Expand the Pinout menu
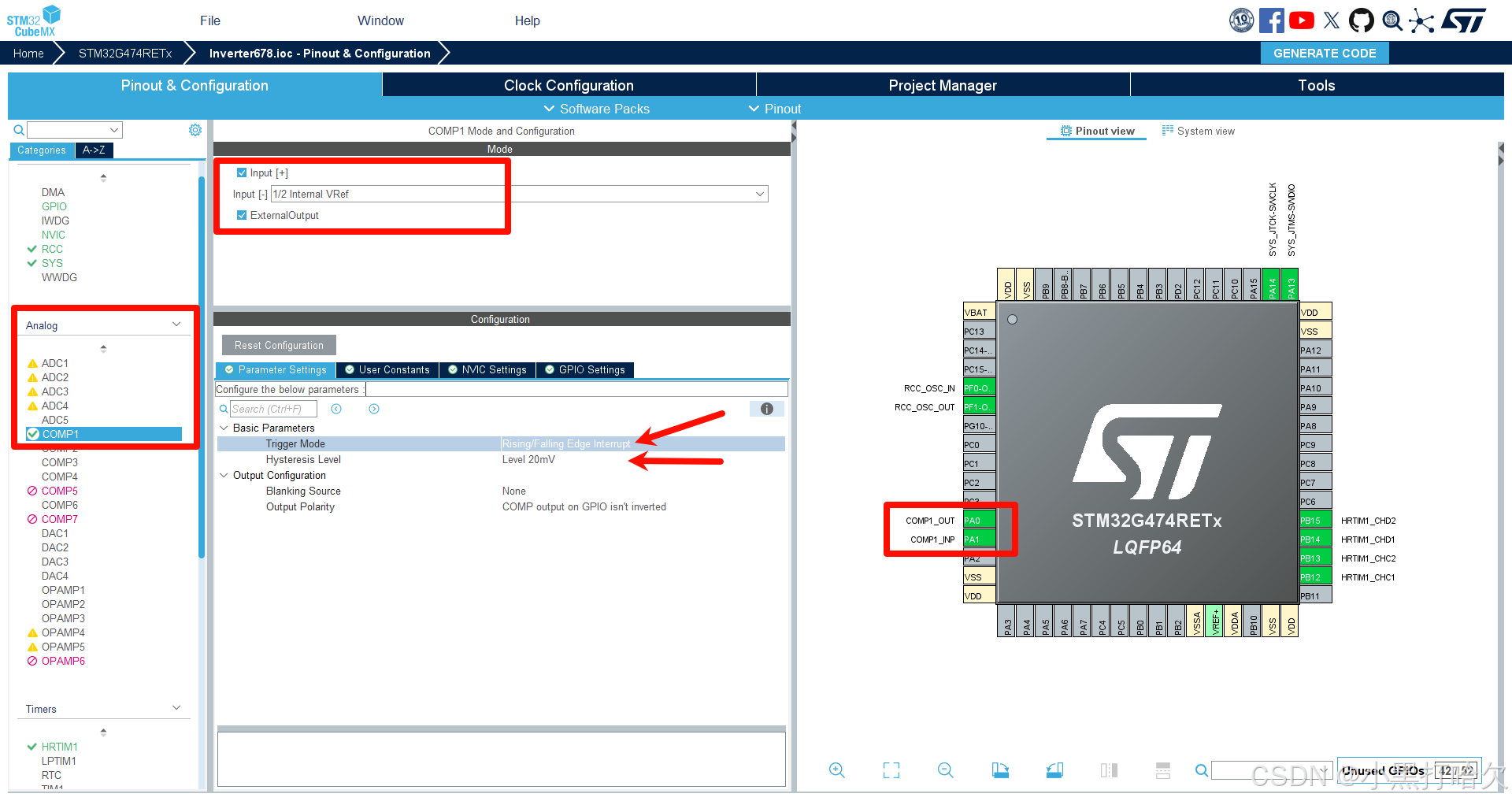Viewport: 1512px width, 801px height. [x=774, y=109]
